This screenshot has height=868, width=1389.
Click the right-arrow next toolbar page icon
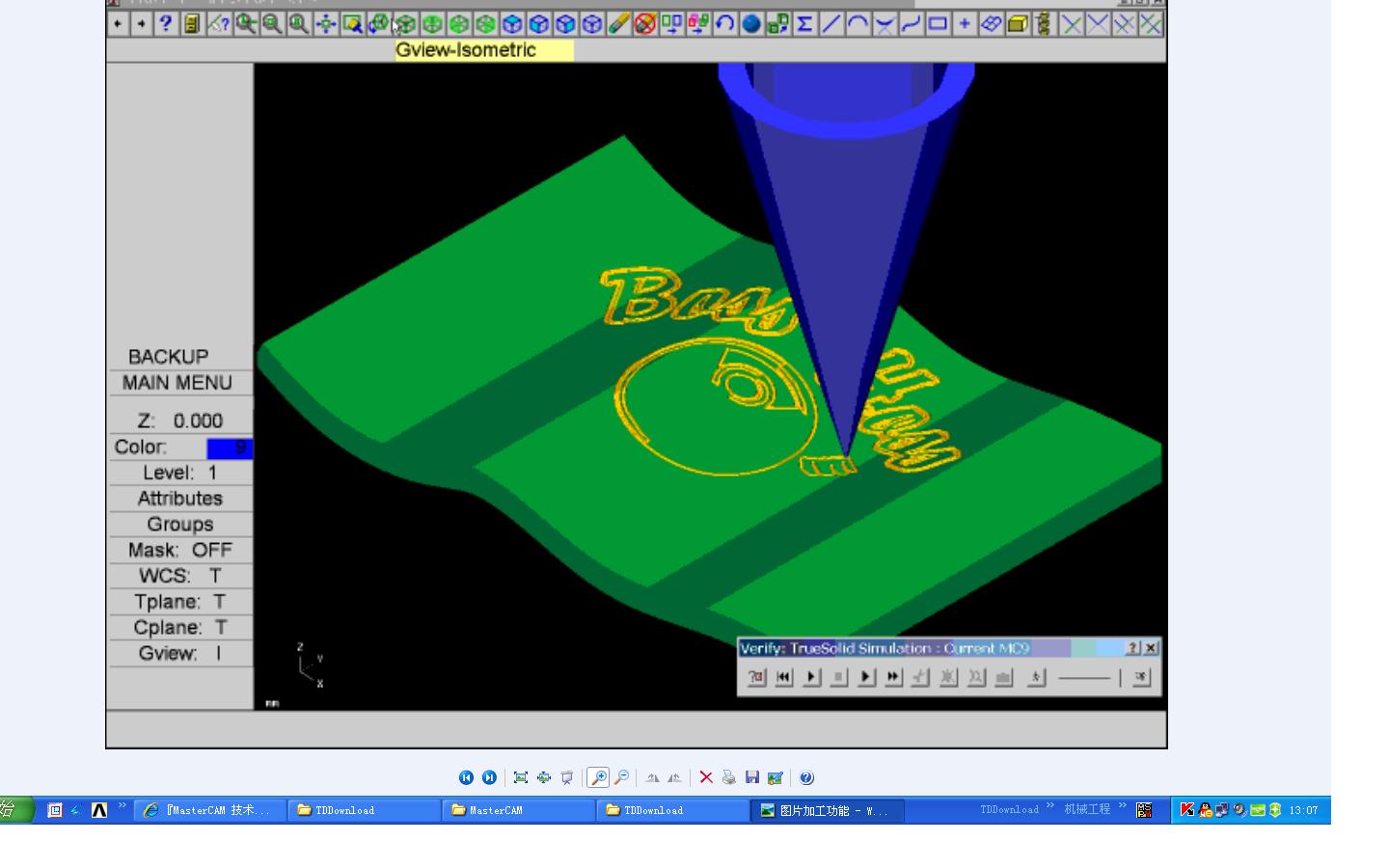141,24
